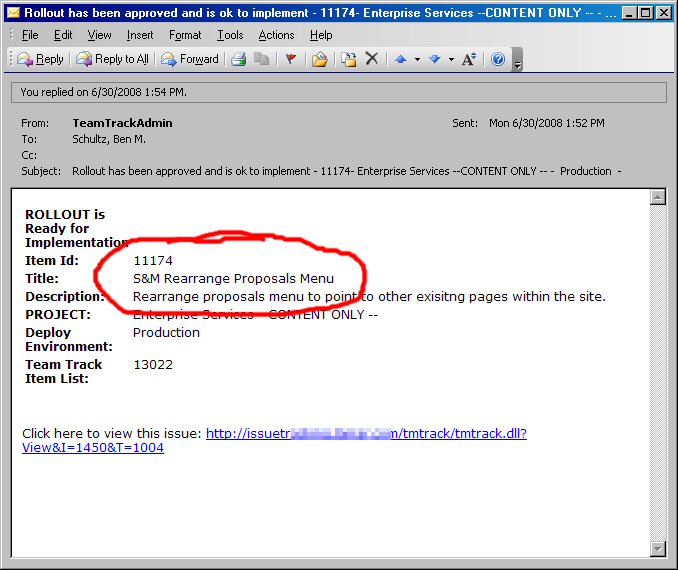The width and height of the screenshot is (678, 570).
Task: Click the 'You replied on' info bar
Action: pyautogui.click(x=338, y=92)
